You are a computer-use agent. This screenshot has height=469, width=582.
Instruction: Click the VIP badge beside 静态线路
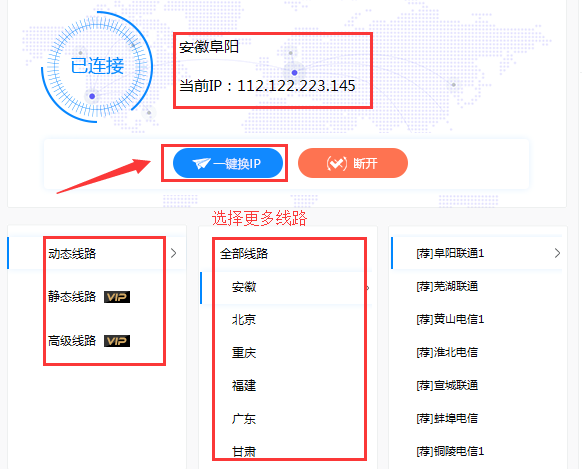coord(117,297)
